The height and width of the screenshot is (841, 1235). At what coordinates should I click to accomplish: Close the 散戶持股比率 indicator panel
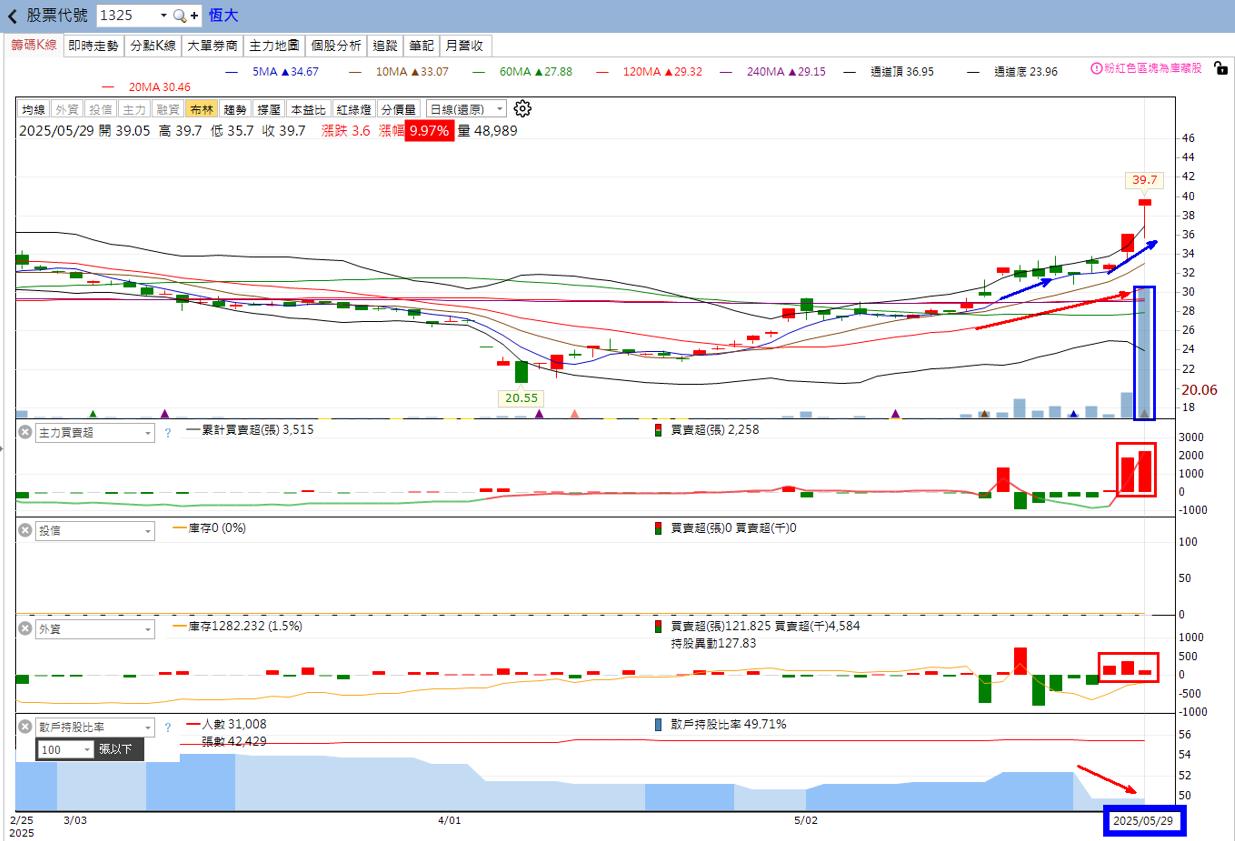coord(25,727)
